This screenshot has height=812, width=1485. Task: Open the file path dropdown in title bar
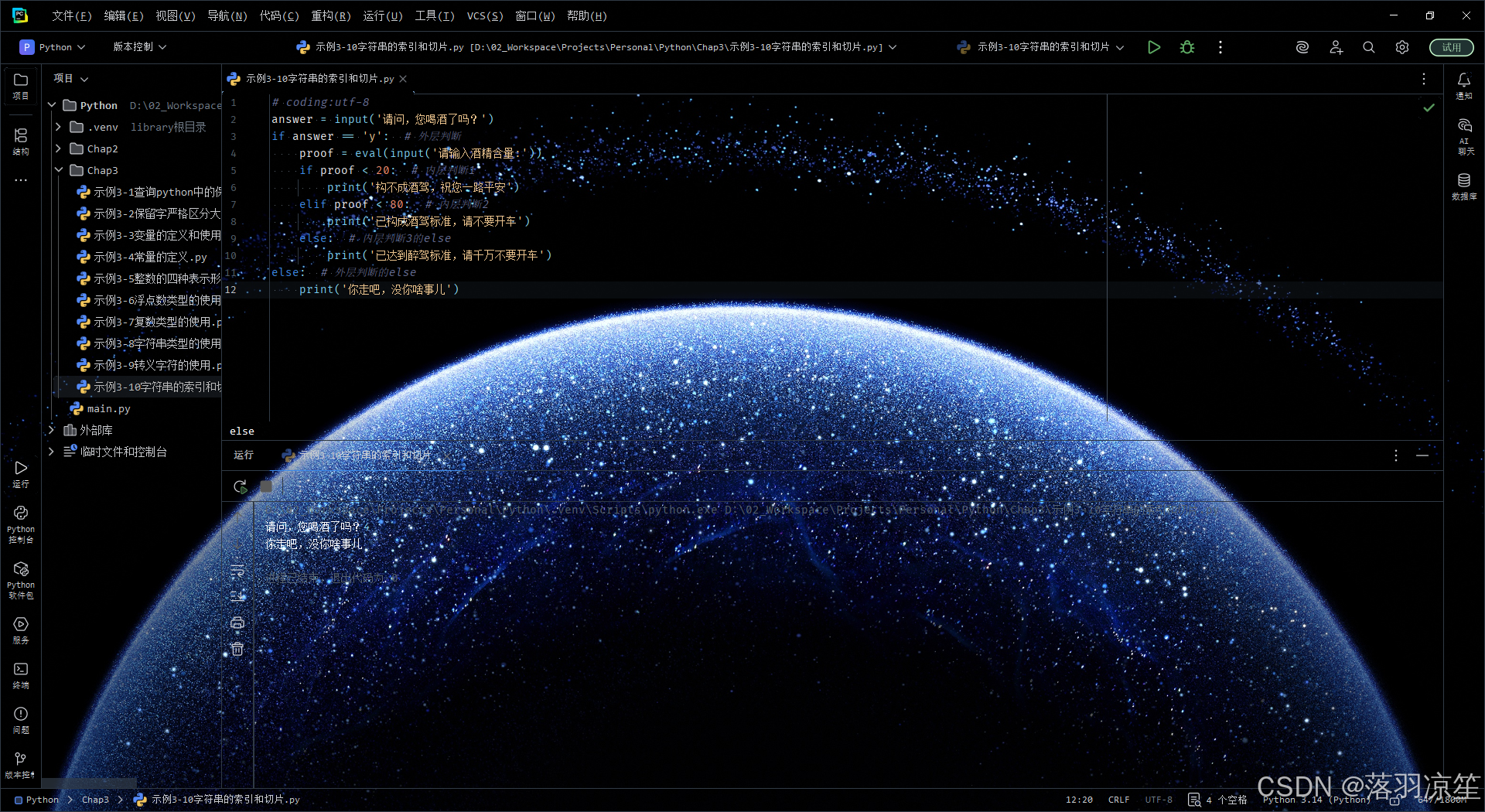pos(596,47)
